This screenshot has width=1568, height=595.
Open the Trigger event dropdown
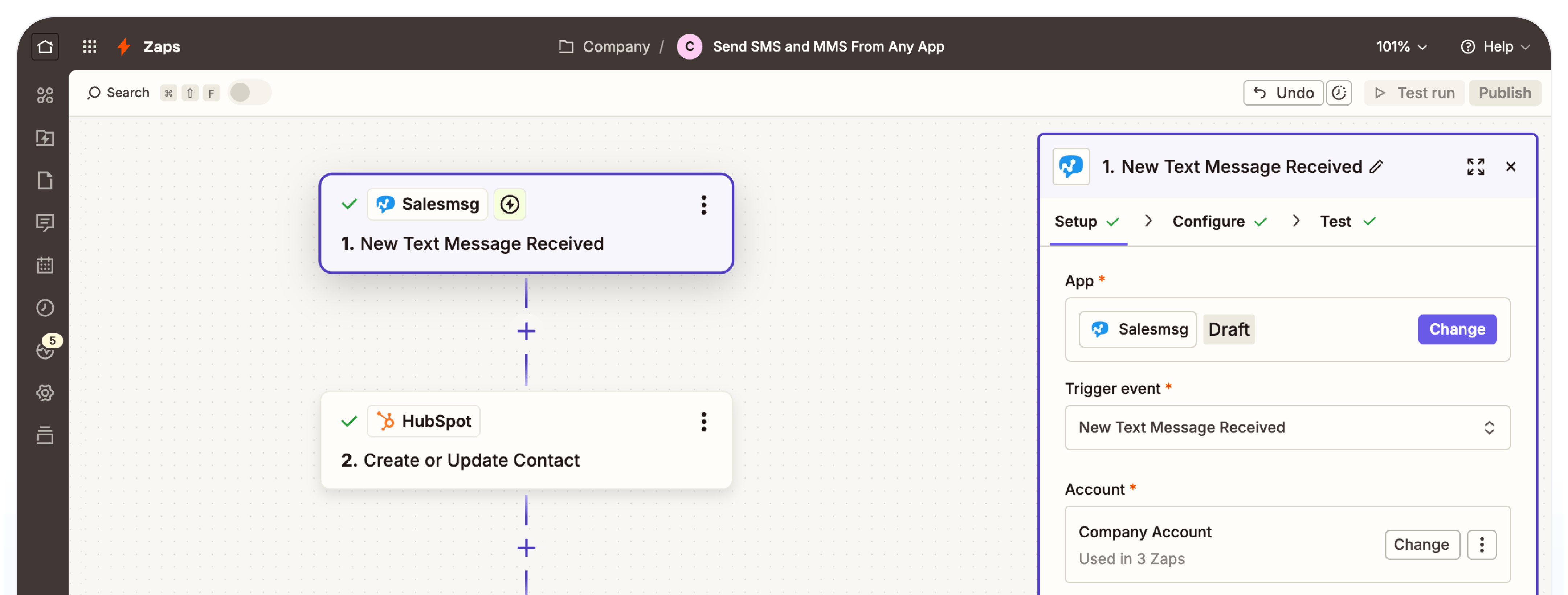pyautogui.click(x=1287, y=428)
